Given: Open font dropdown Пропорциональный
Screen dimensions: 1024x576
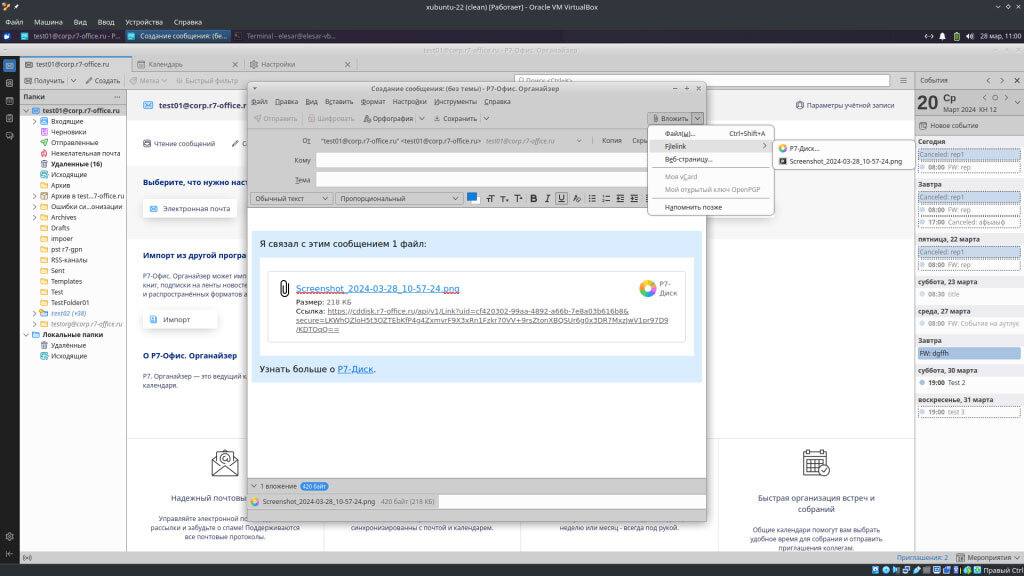Looking at the screenshot, I should coord(398,199).
